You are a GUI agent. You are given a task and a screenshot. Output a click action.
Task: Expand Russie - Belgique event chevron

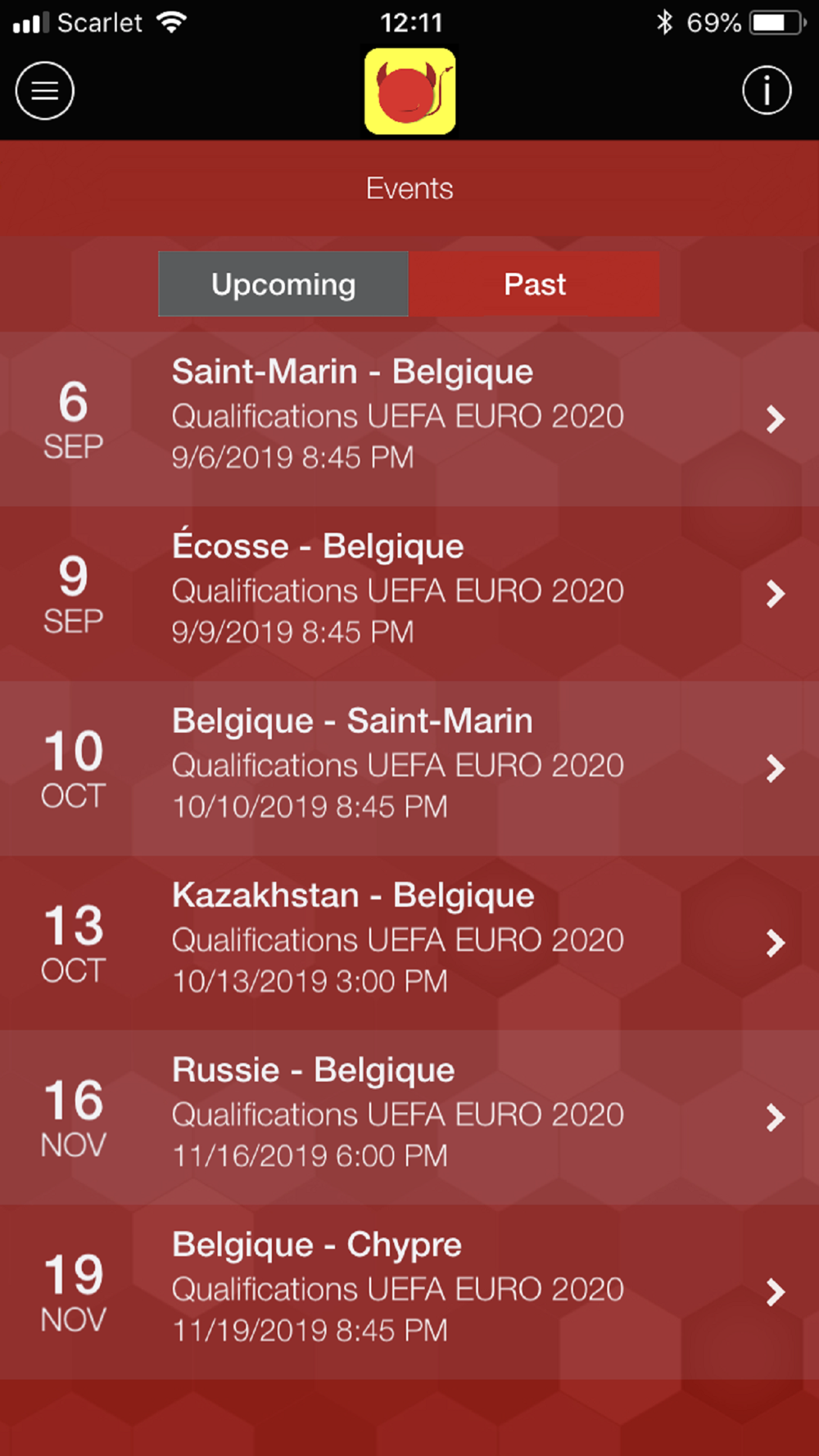coord(775,1117)
